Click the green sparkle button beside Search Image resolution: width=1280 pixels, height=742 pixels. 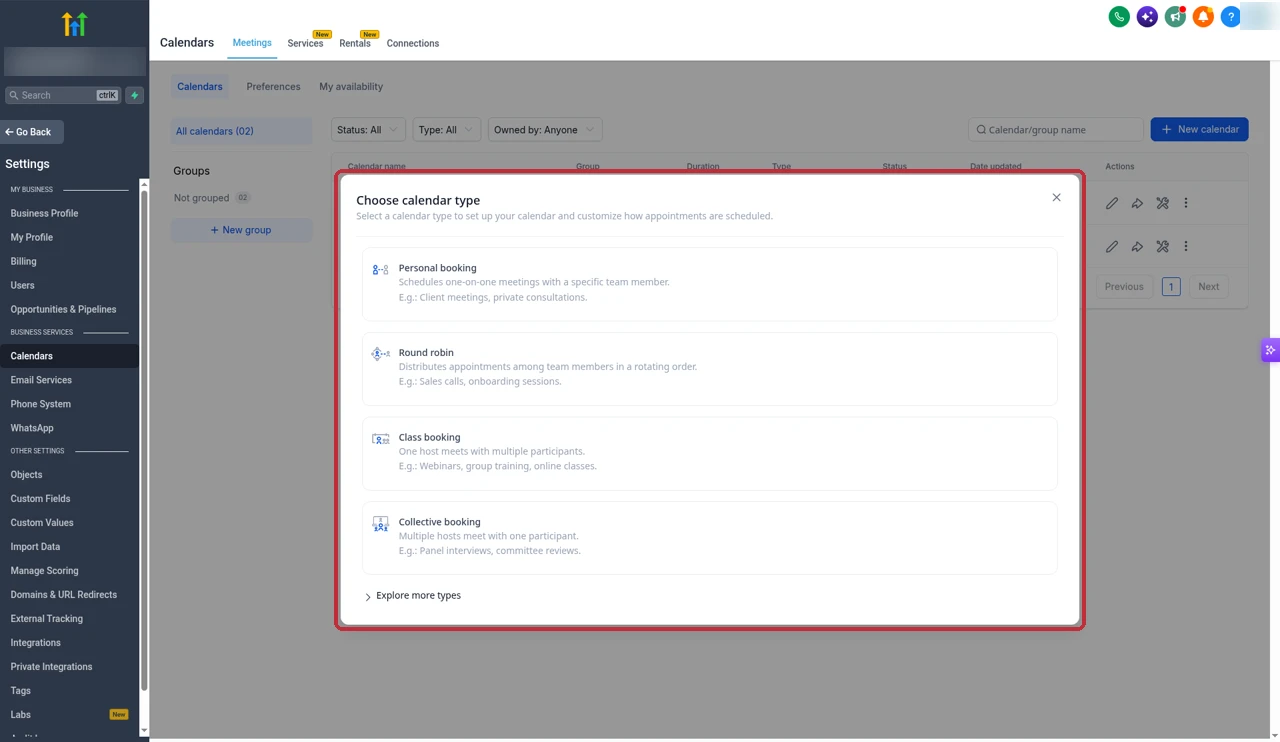[x=135, y=95]
